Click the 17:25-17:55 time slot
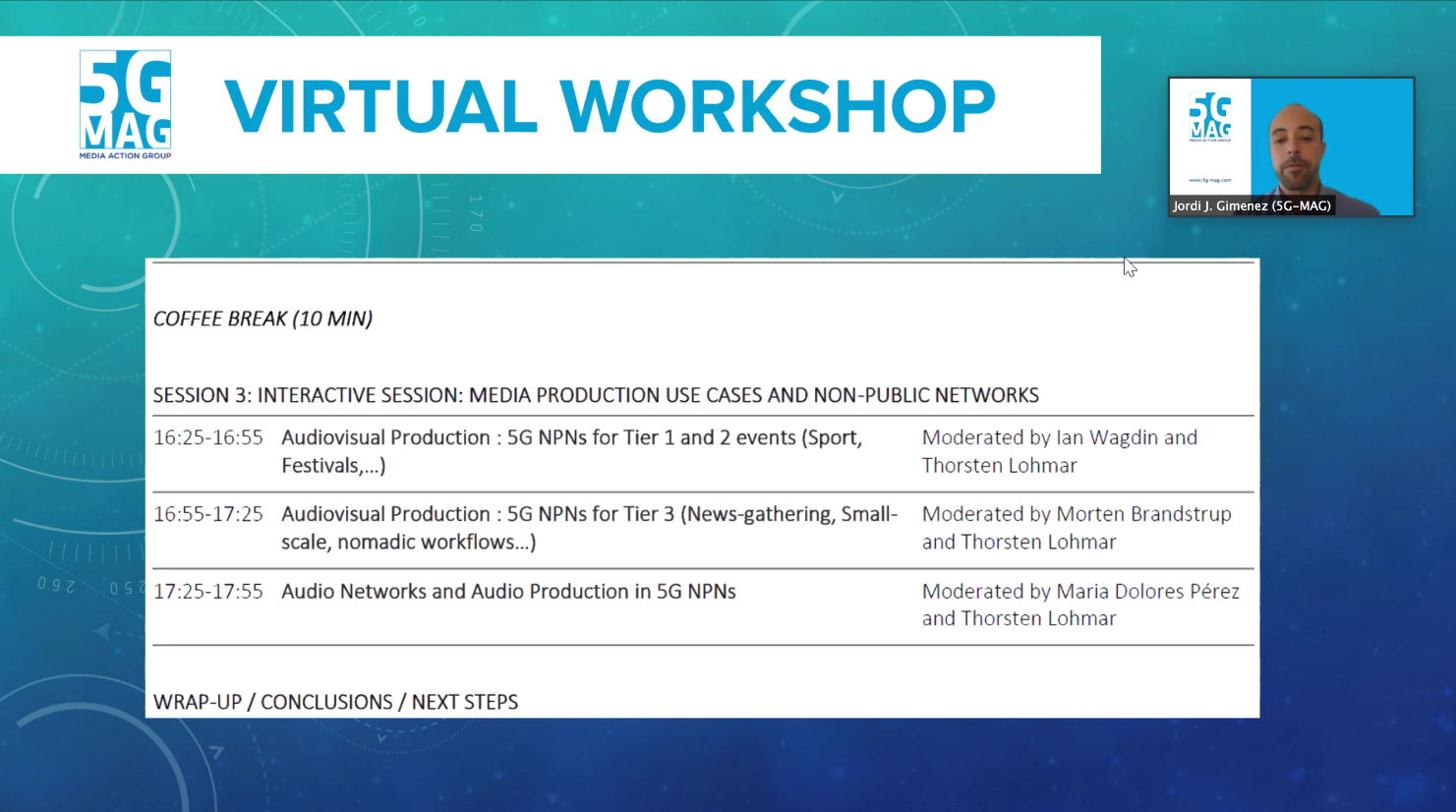1456x812 pixels. (208, 591)
